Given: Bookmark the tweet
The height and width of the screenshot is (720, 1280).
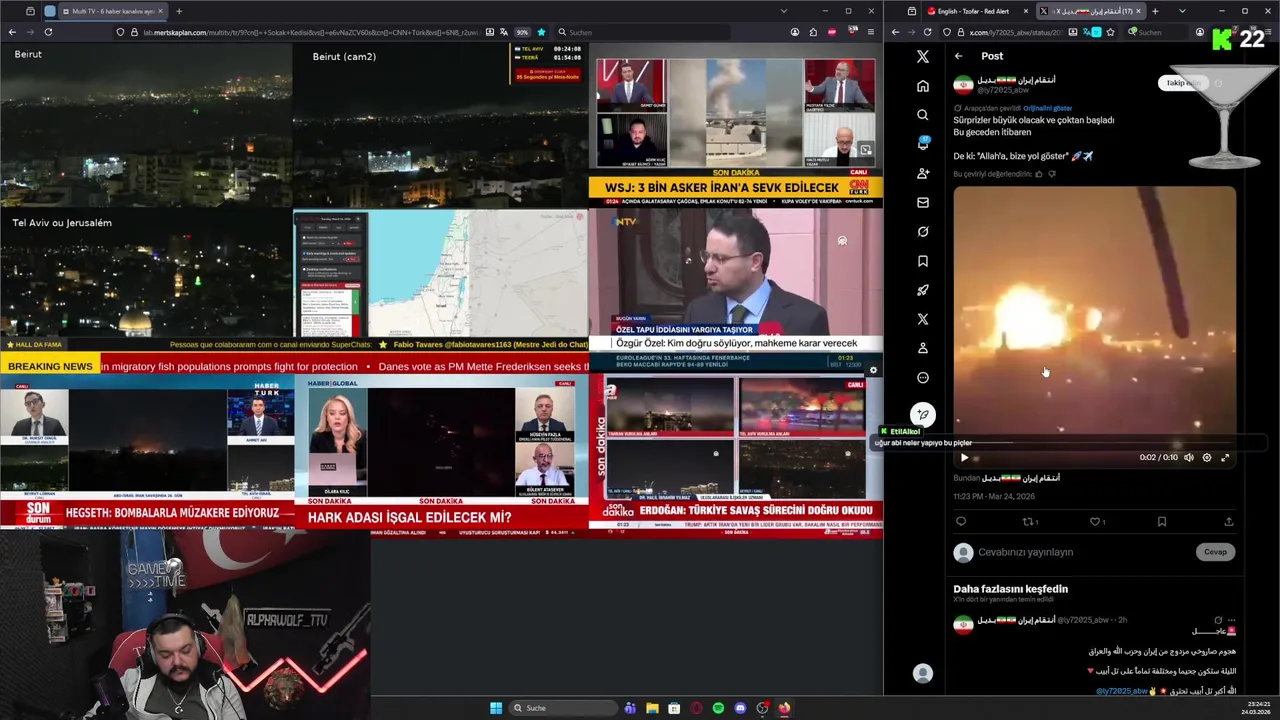Looking at the screenshot, I should click(1162, 521).
